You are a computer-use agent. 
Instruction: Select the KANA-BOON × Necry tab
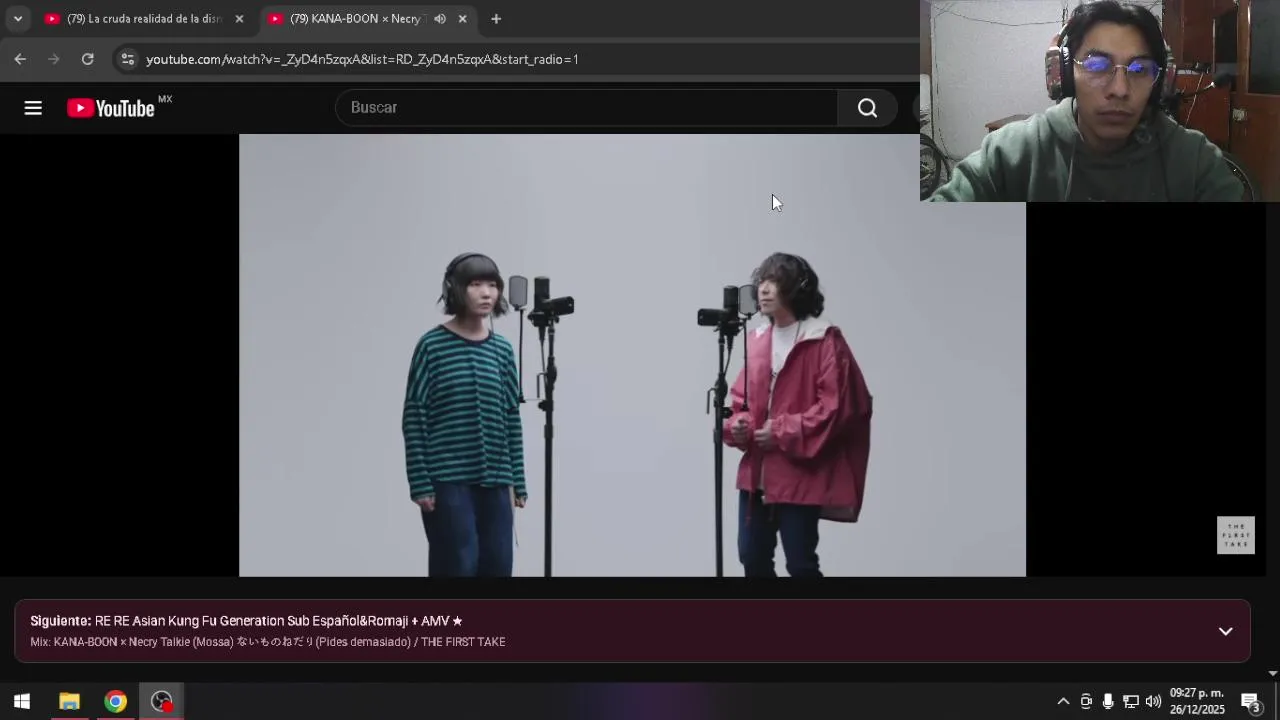[x=356, y=19]
